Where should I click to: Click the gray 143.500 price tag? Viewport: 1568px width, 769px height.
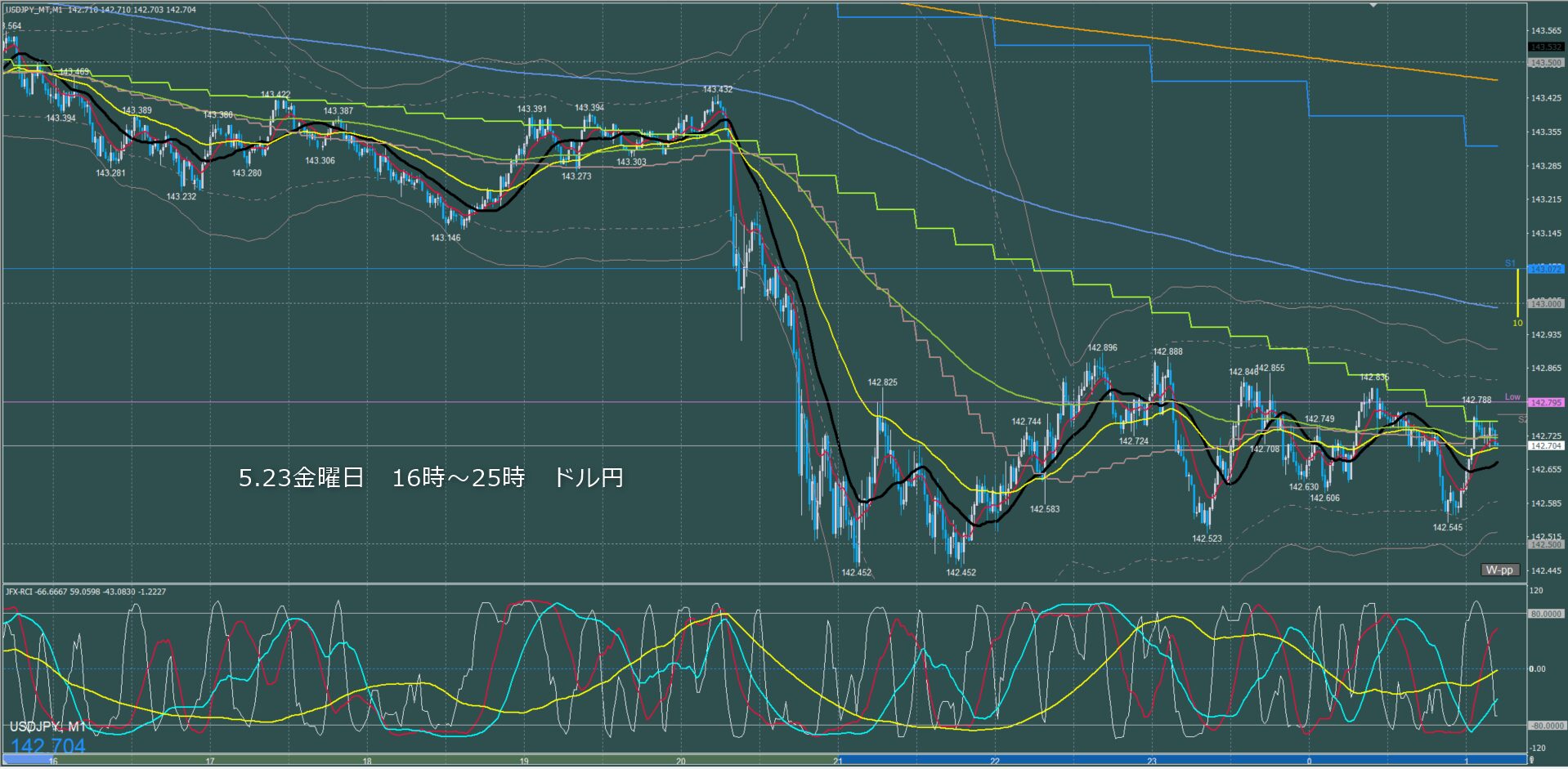[1546, 62]
